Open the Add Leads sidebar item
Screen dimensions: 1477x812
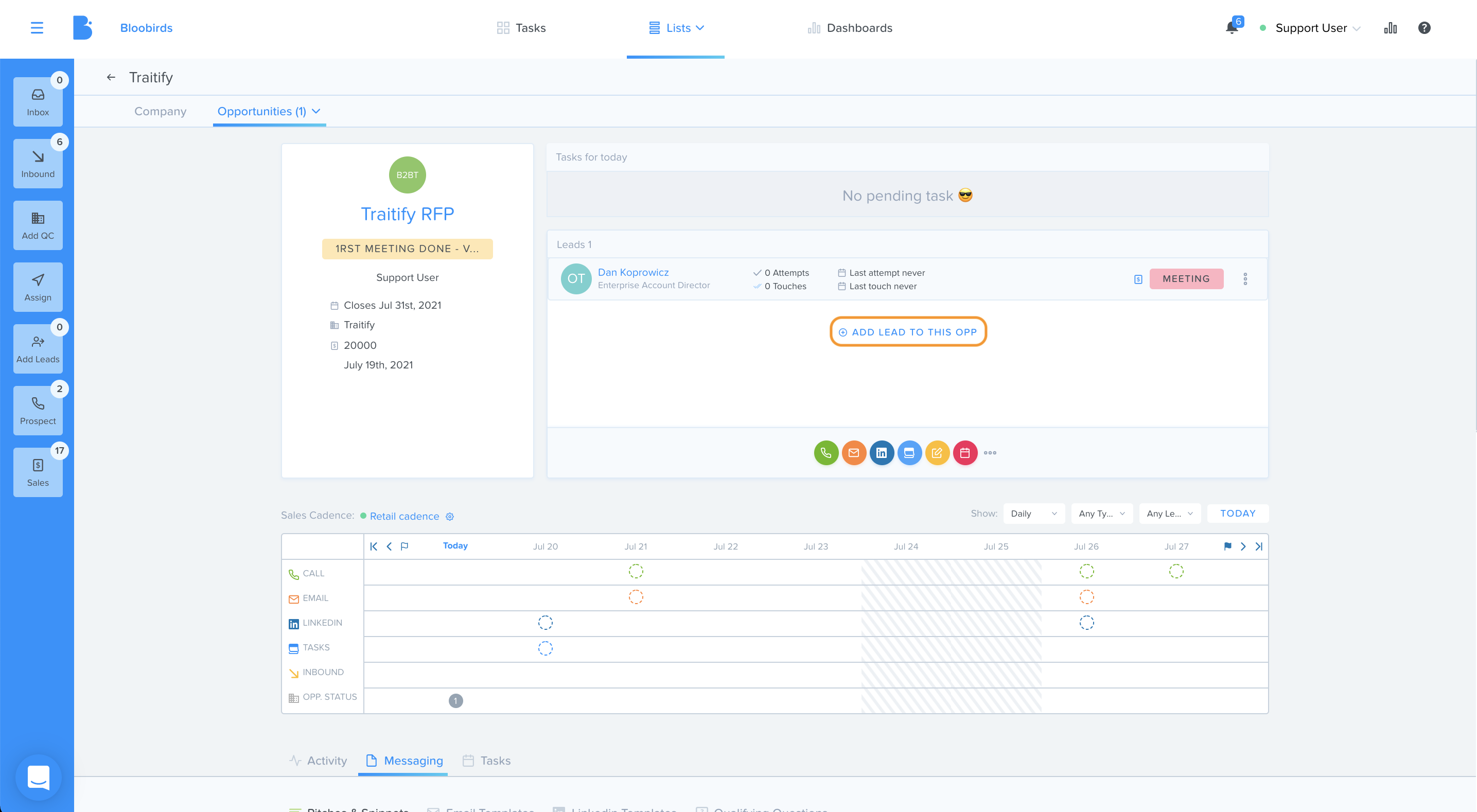pyautogui.click(x=38, y=349)
